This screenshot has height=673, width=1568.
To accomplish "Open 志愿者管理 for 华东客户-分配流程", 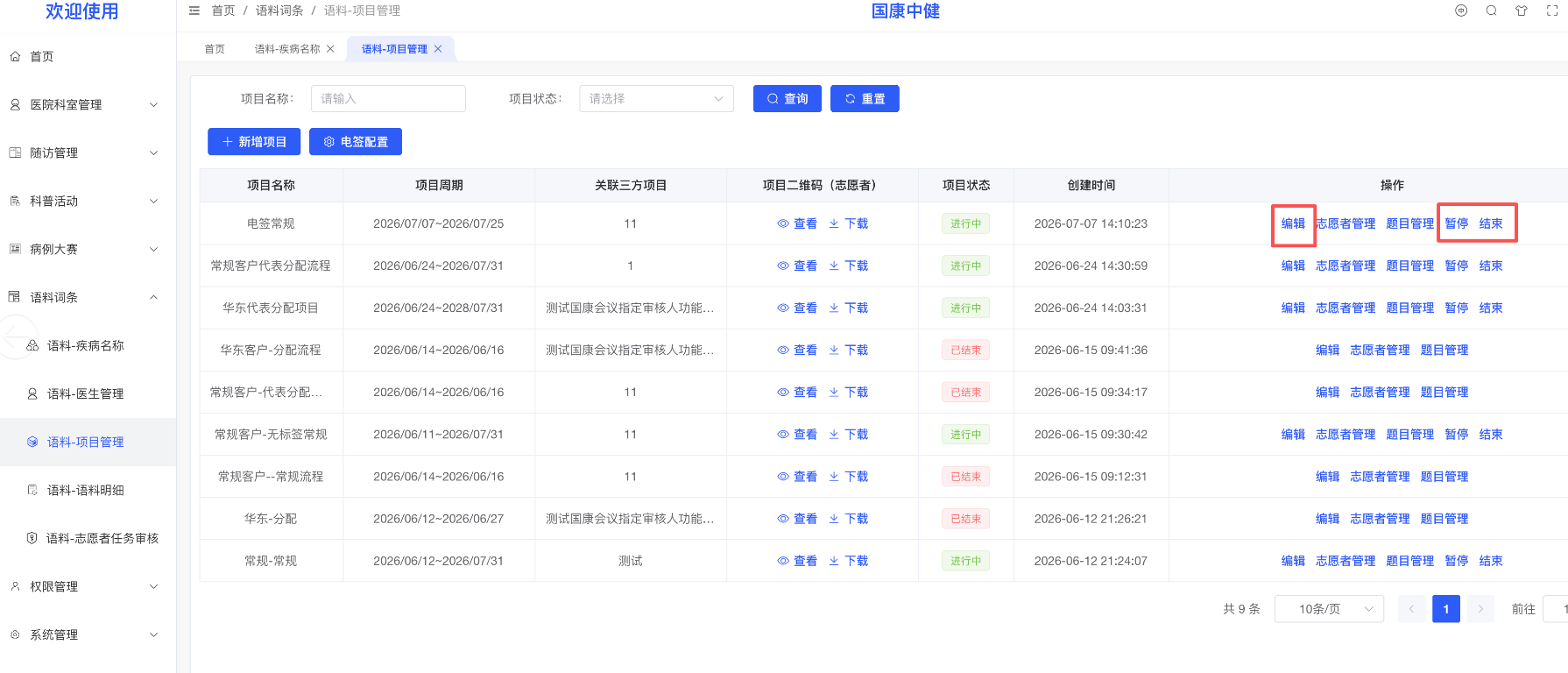I will tap(1380, 350).
